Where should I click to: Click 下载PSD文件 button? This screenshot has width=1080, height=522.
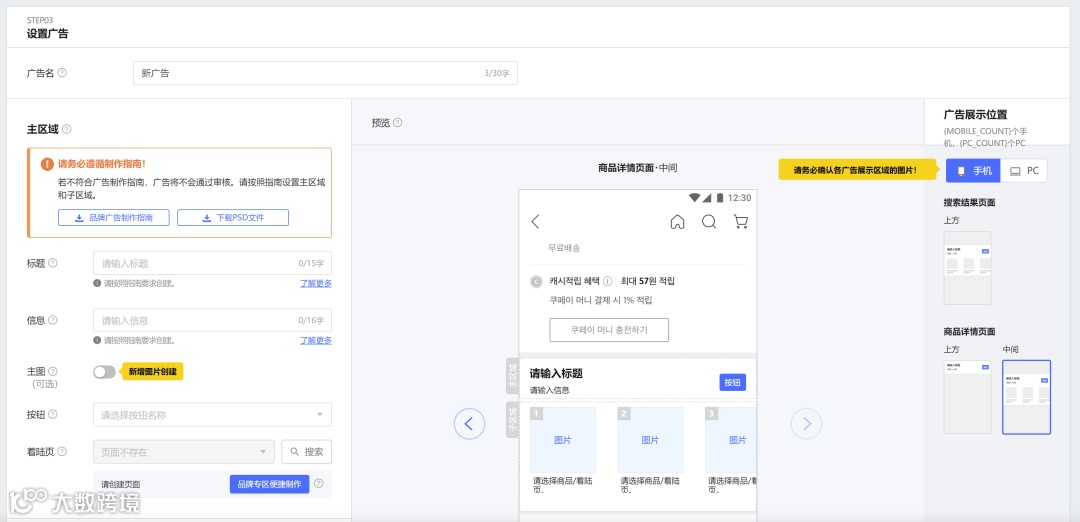pos(233,218)
